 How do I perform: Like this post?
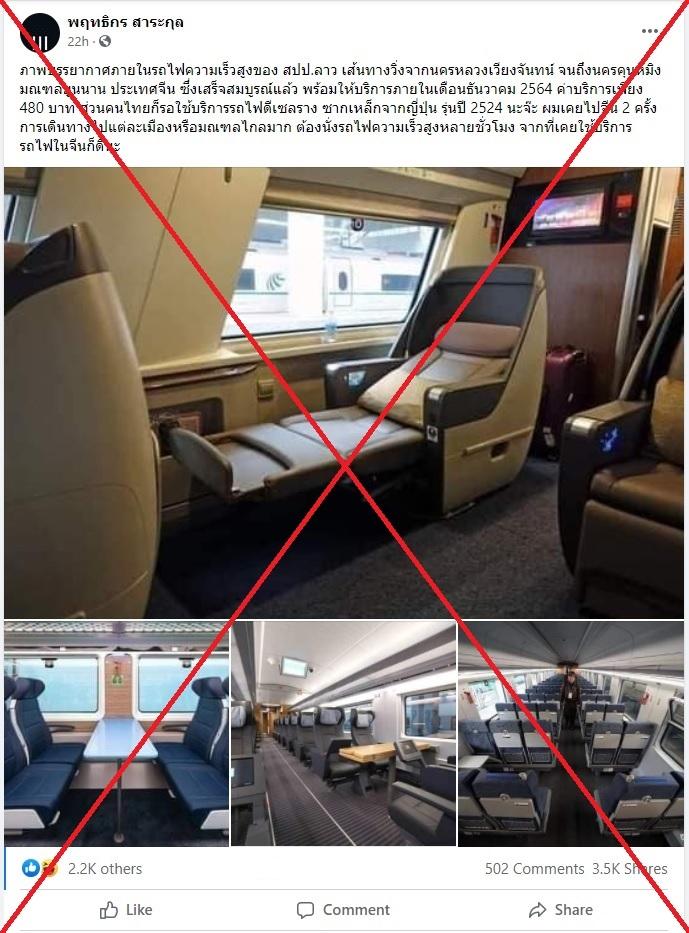pyautogui.click(x=126, y=910)
